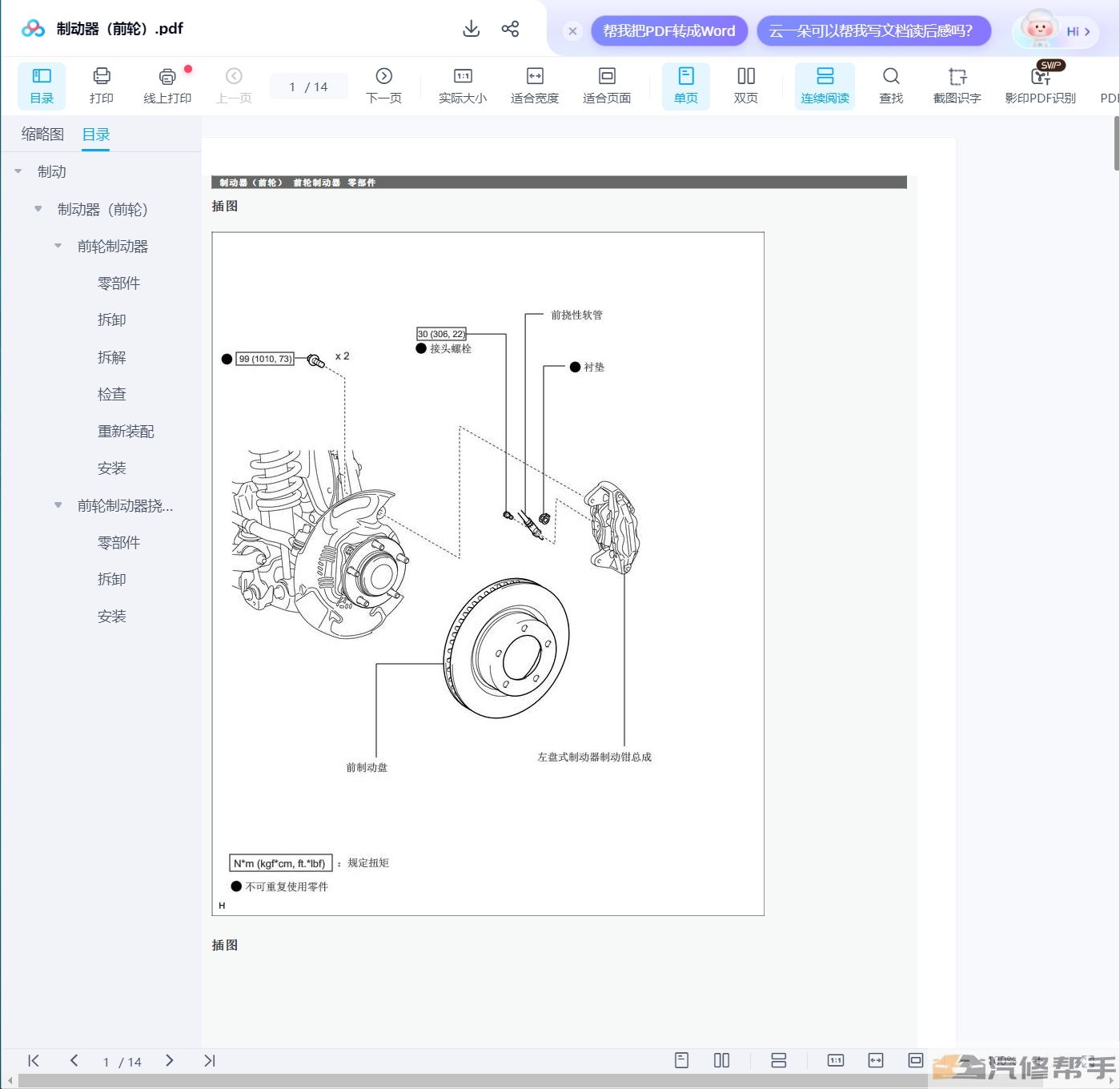The image size is (1120, 1089).
Task: Click the 制动器（前轮）.pdf file title
Action: [120, 29]
